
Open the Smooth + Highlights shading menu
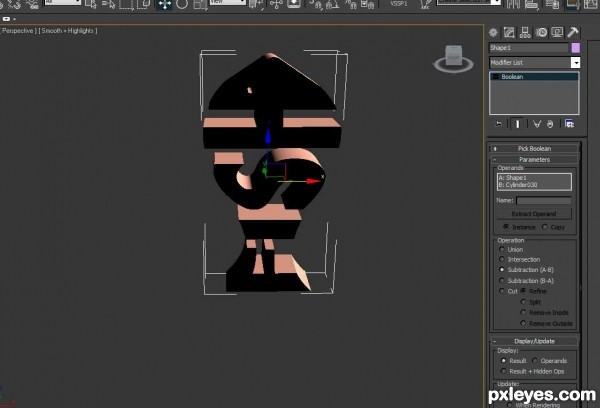click(69, 31)
